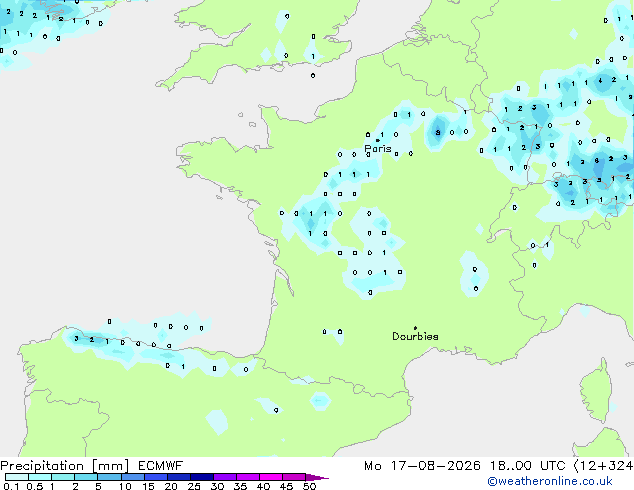634x490 pixels.
Task: Click the purple arrow at the legend's end
Action: pyautogui.click(x=317, y=477)
